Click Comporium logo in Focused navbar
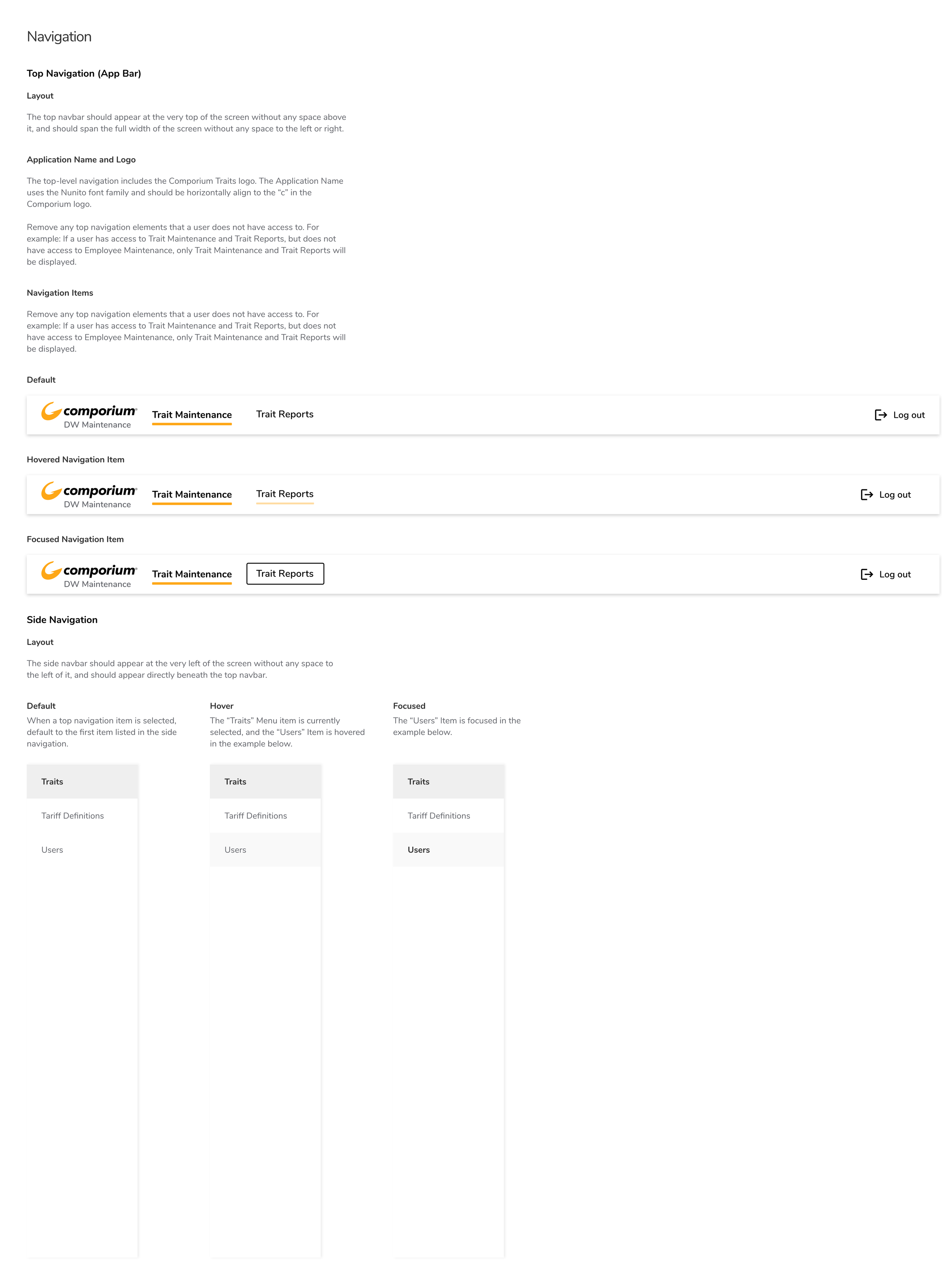Screen dimensions: 942x1288 [89, 571]
